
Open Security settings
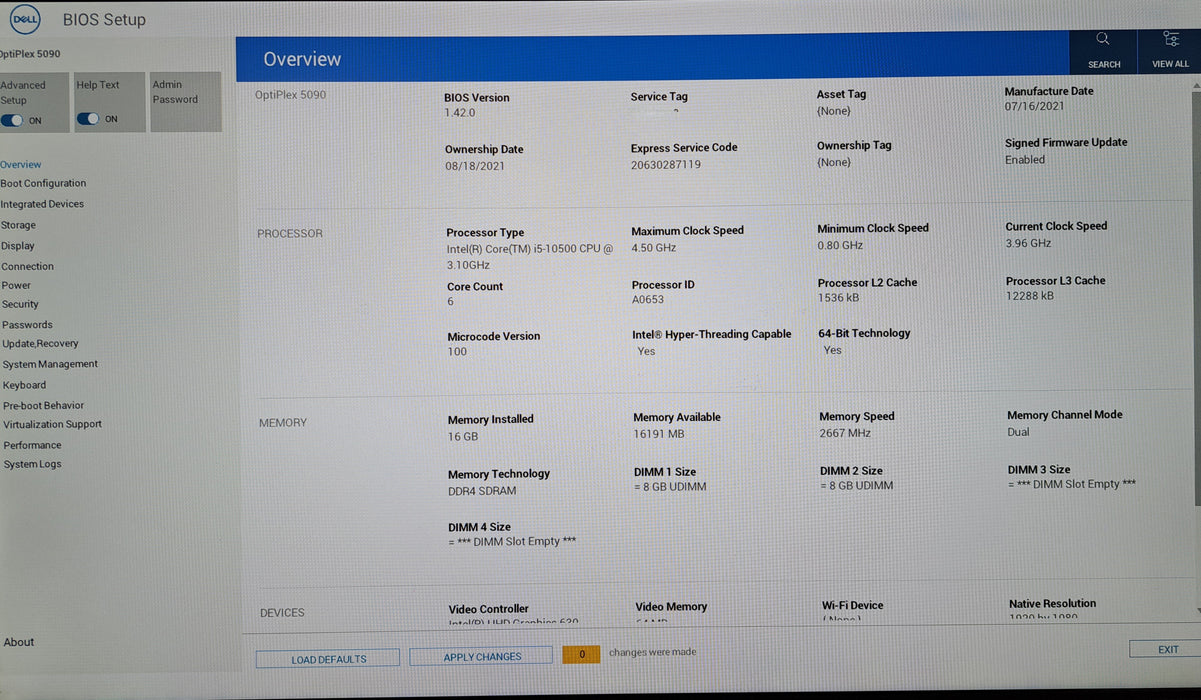(x=20, y=305)
